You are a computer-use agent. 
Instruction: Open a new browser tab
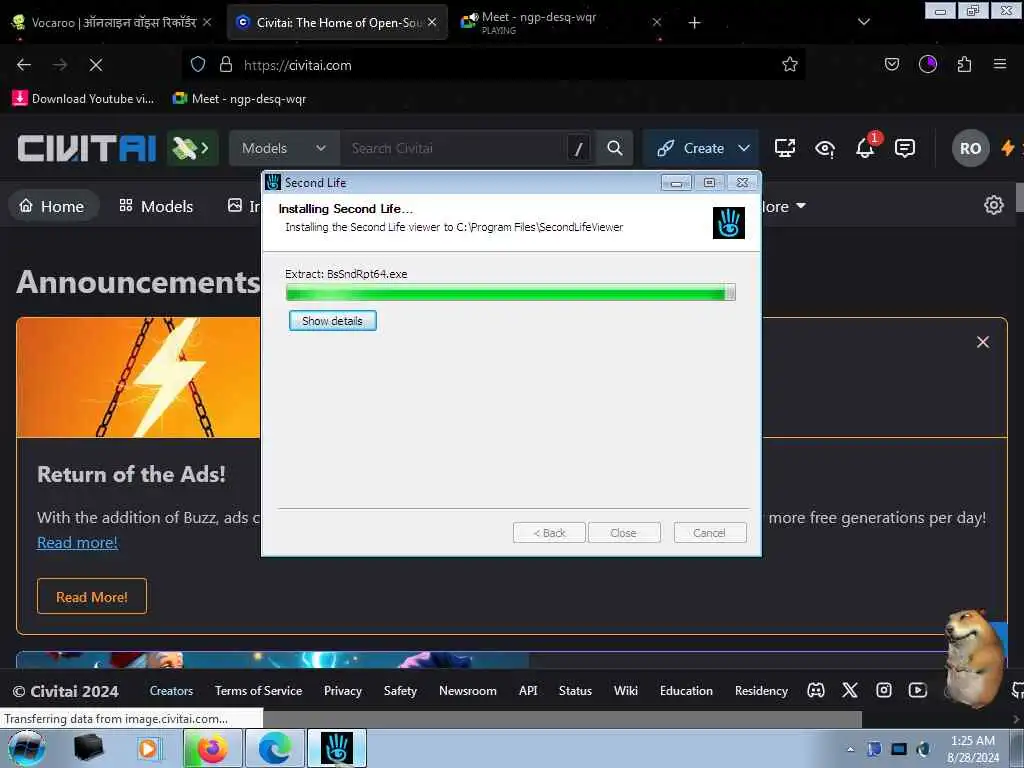click(x=694, y=23)
